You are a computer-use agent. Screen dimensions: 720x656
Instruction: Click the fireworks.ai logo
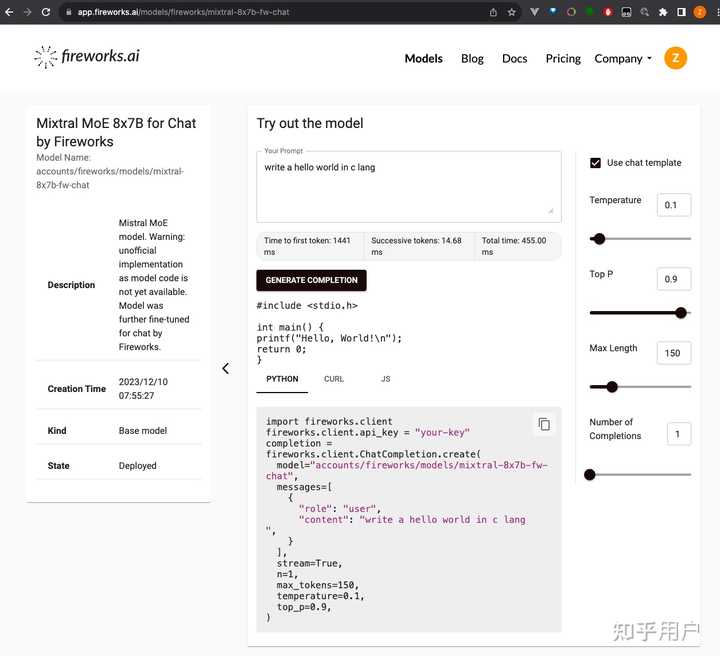(87, 57)
